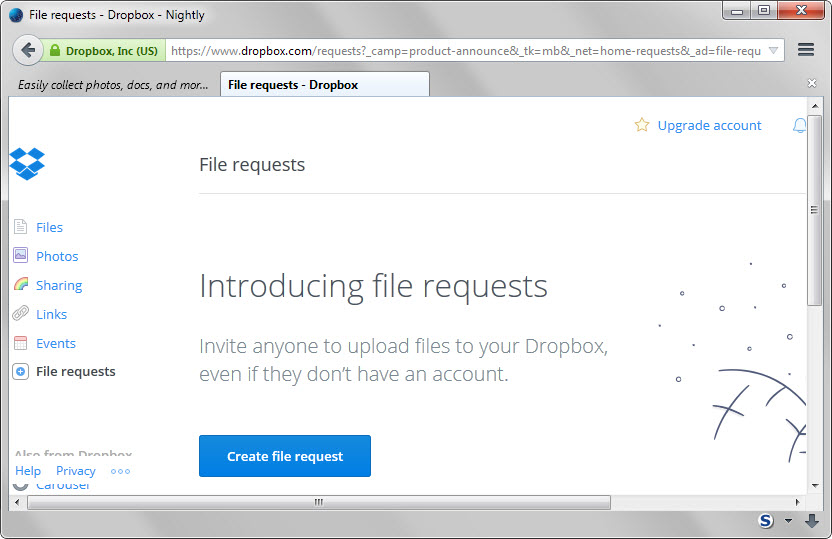This screenshot has height=539, width=832.
Task: Click the Dropbox, Inc (US) identity label
Action: tap(111, 51)
